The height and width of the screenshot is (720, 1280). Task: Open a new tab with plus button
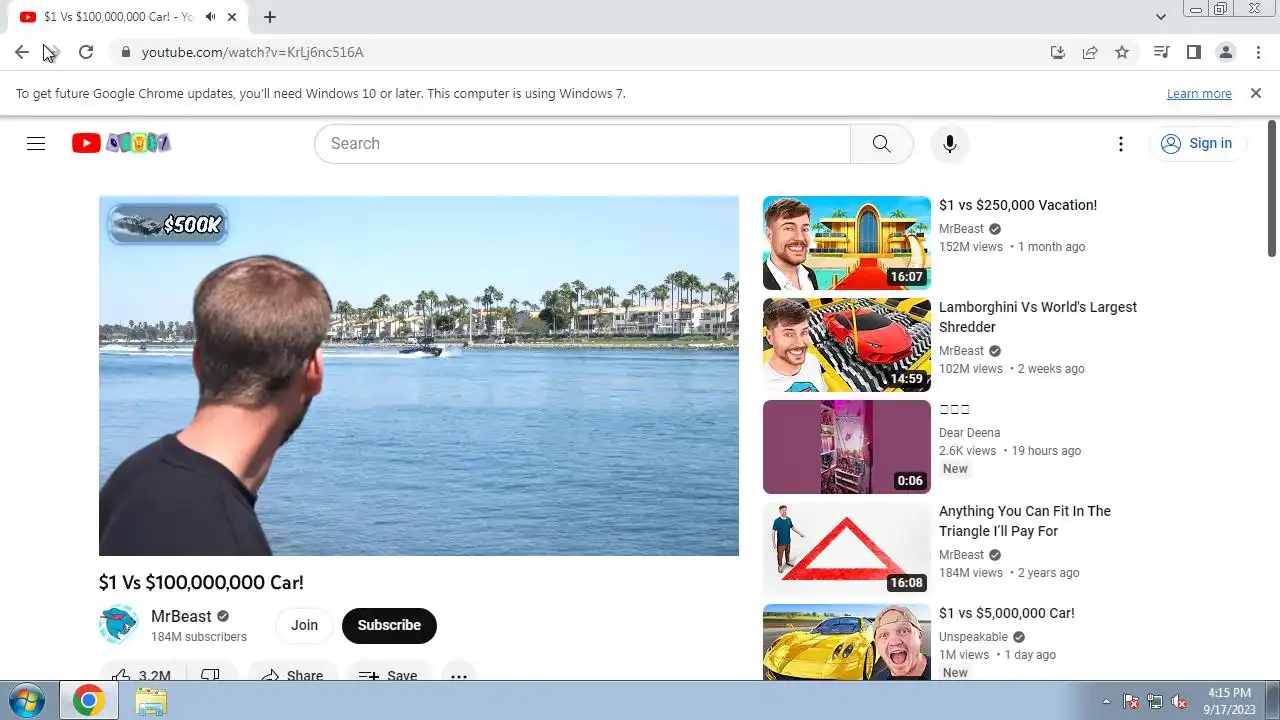[270, 17]
